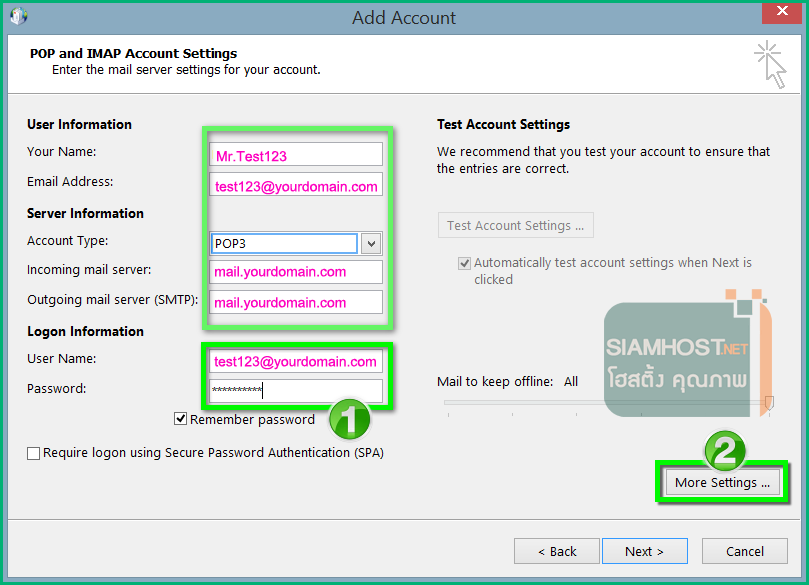Select the Outgoing mail server (SMTP) field
This screenshot has width=809, height=585.
coord(297,302)
